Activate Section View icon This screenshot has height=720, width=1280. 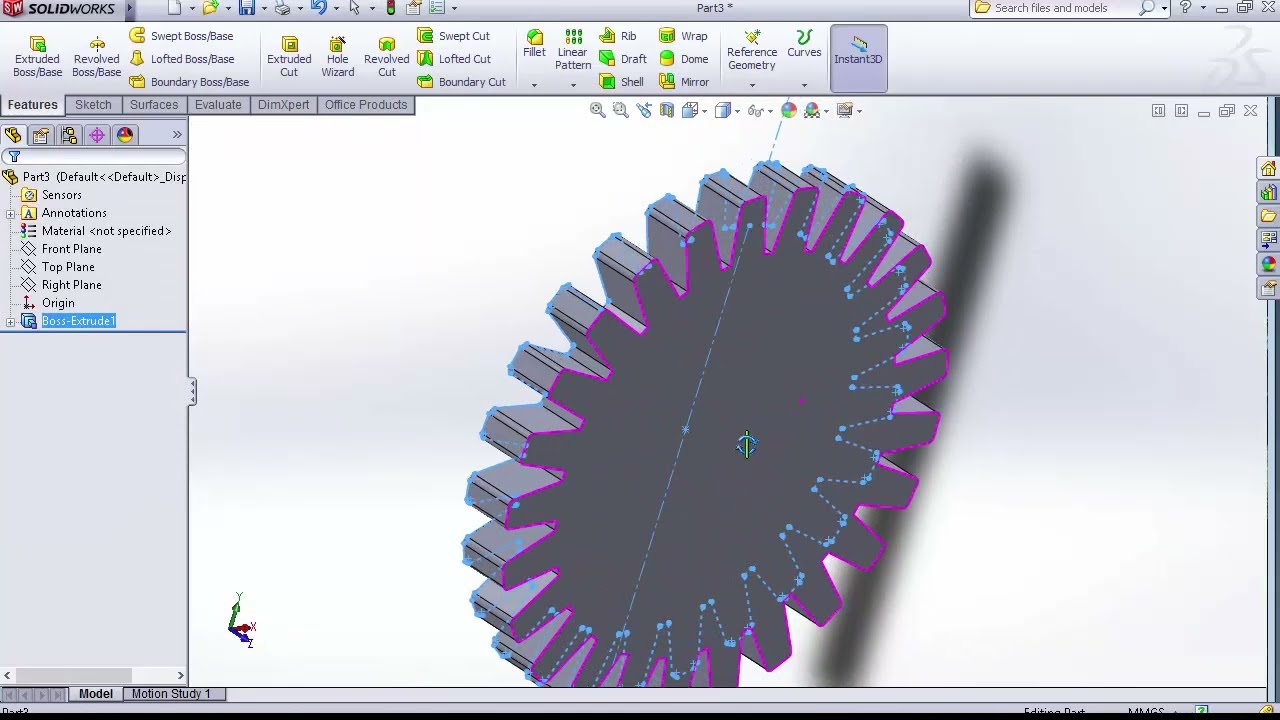(666, 111)
